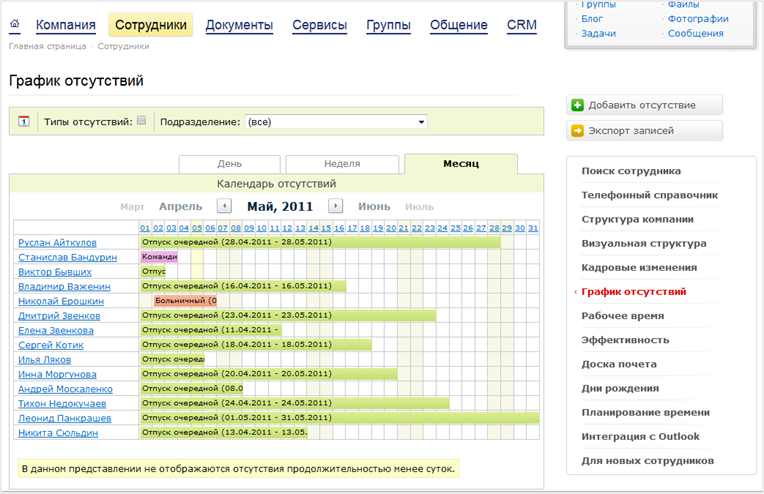Open Сервисы menu
Viewport: 764px width, 494px height.
320,25
